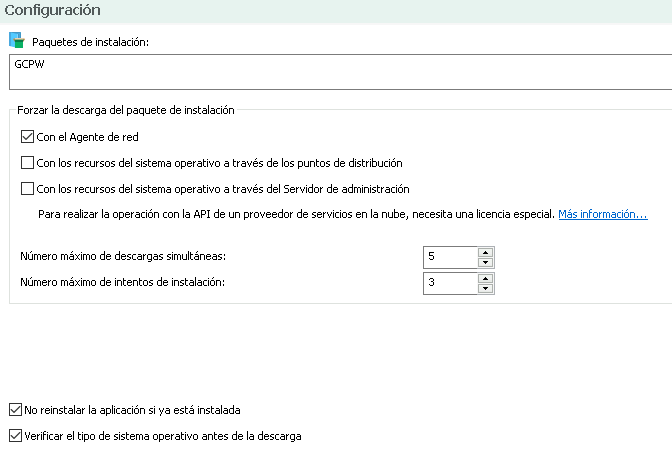Select the GCPW installation package field
The image size is (672, 460).
click(340, 71)
